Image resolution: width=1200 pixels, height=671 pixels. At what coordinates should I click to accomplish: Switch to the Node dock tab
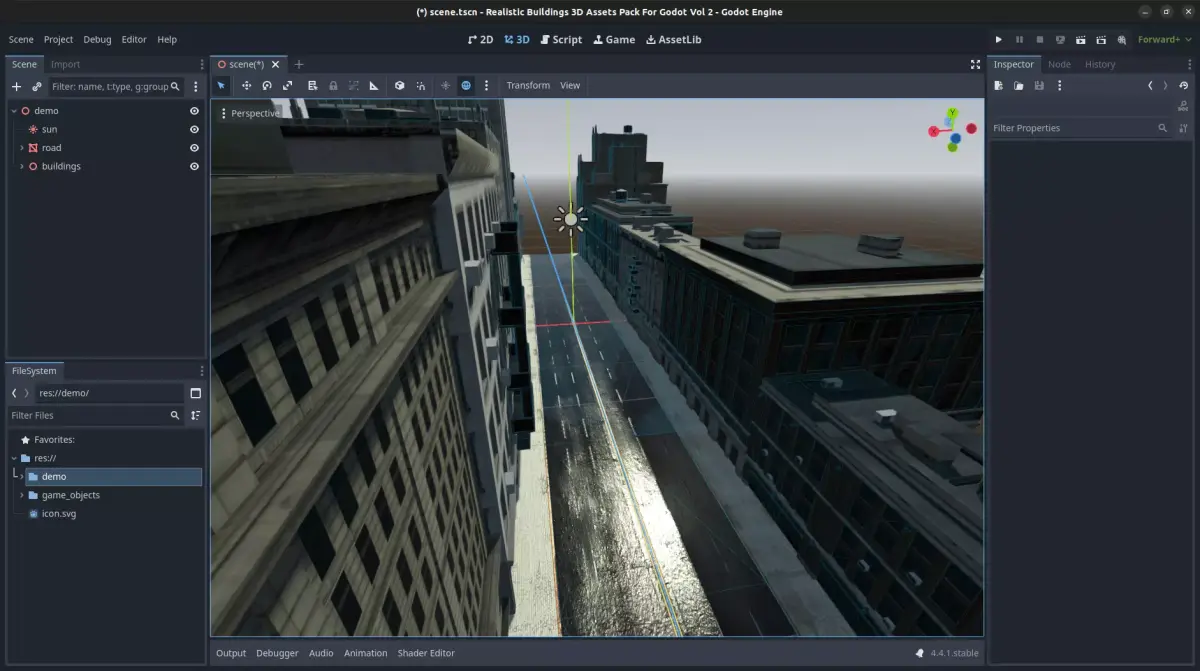pos(1059,64)
